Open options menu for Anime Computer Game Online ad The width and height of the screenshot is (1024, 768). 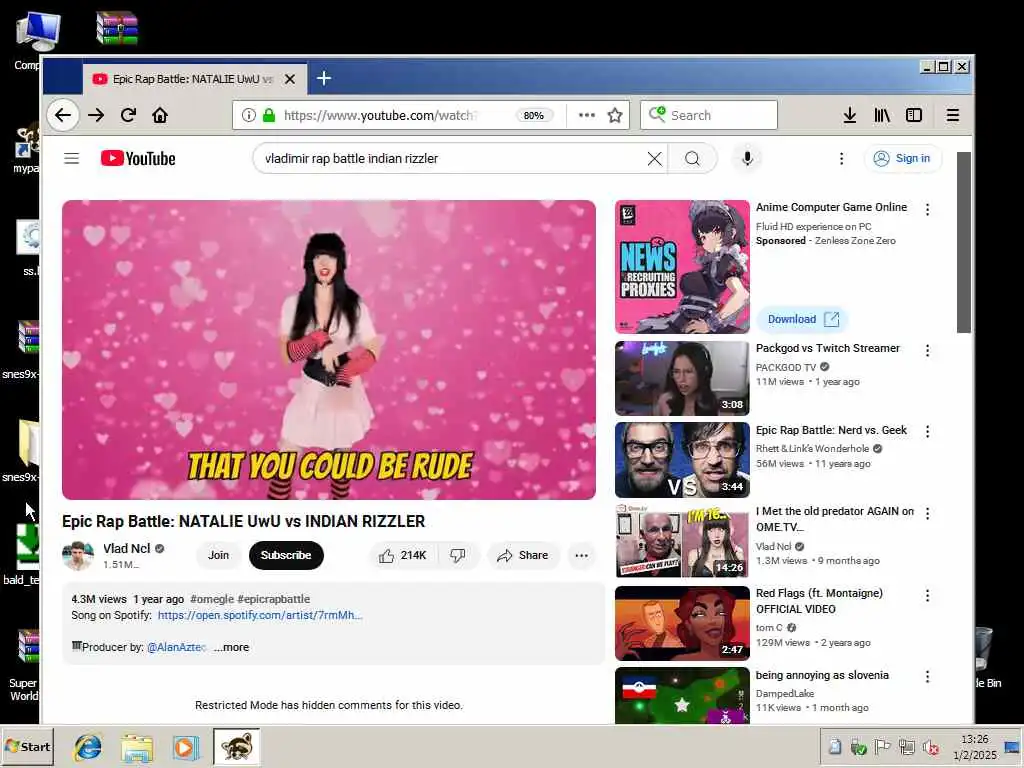pyautogui.click(x=927, y=209)
